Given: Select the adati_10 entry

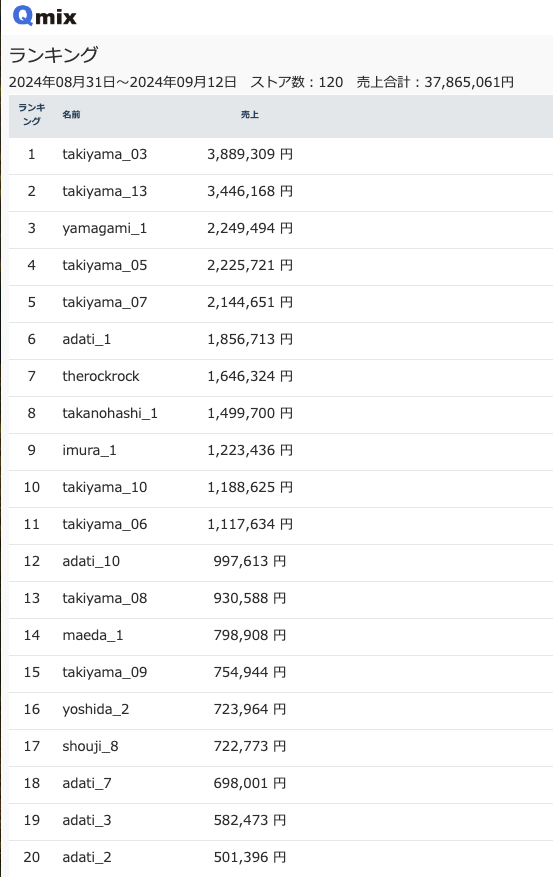Looking at the screenshot, I should [x=91, y=561].
